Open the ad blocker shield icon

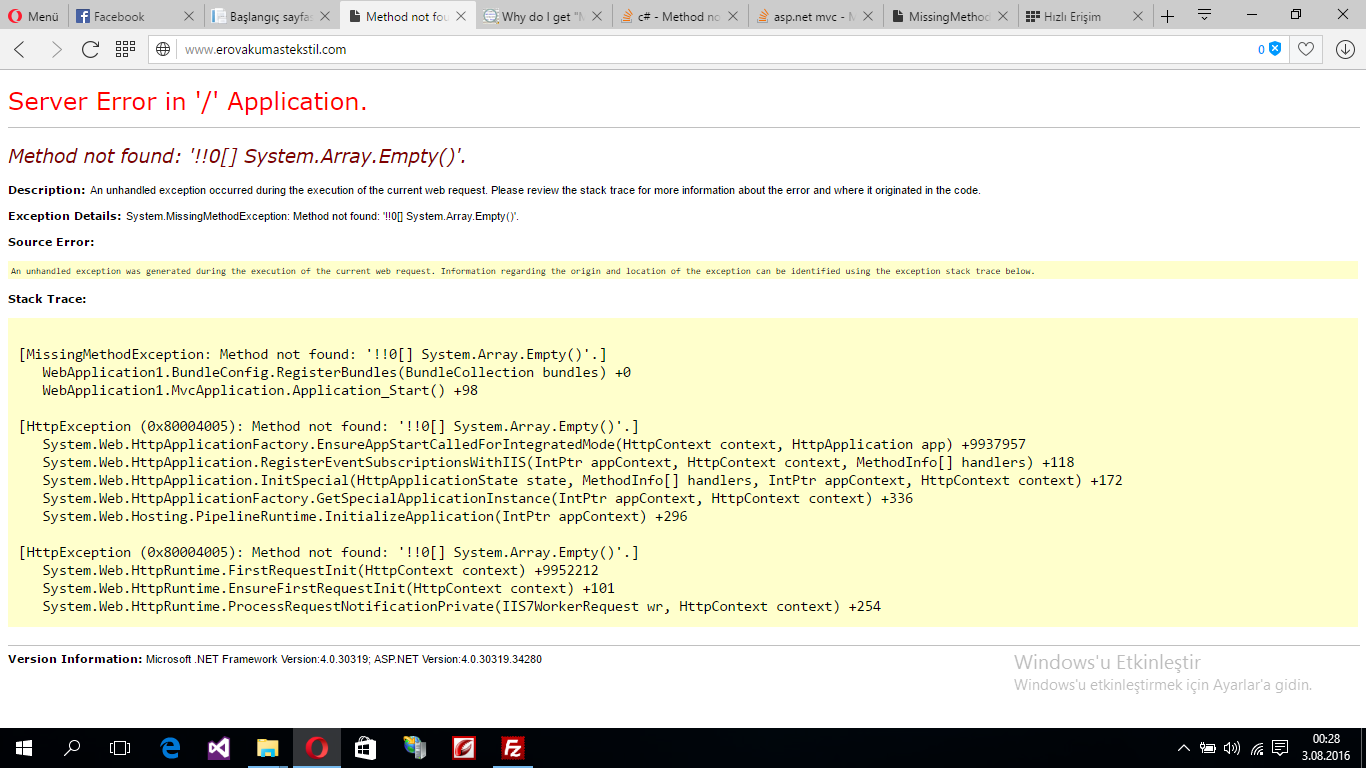tap(1275, 49)
